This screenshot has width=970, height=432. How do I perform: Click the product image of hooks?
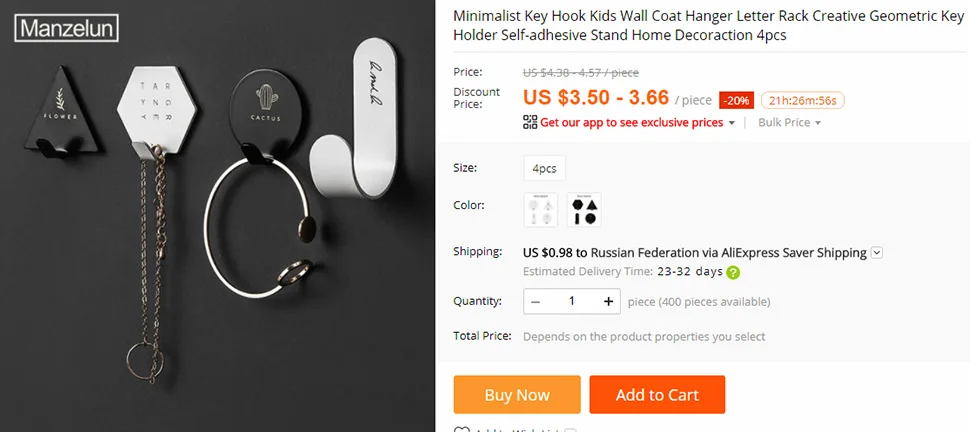tap(217, 216)
